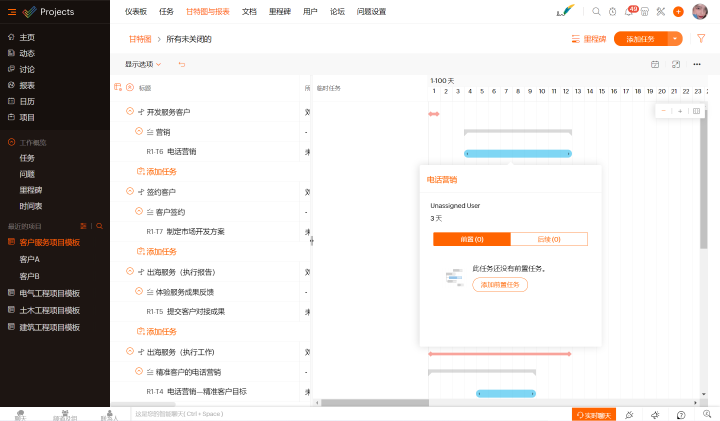The width and height of the screenshot is (720, 421).
Task: Click the timer clock icon
Action: tap(612, 11)
